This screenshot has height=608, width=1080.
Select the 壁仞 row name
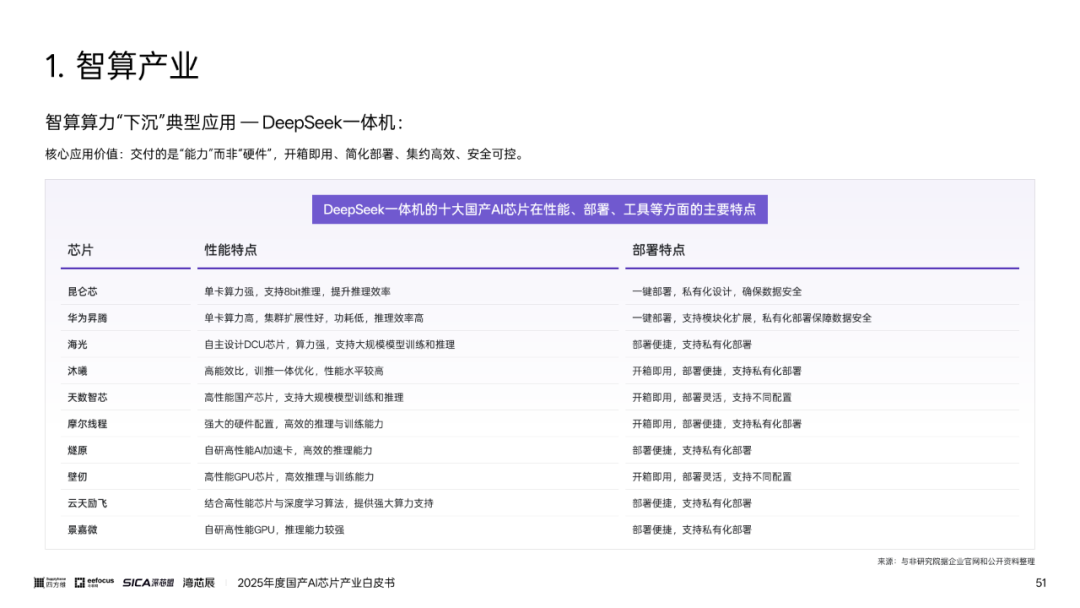77,476
